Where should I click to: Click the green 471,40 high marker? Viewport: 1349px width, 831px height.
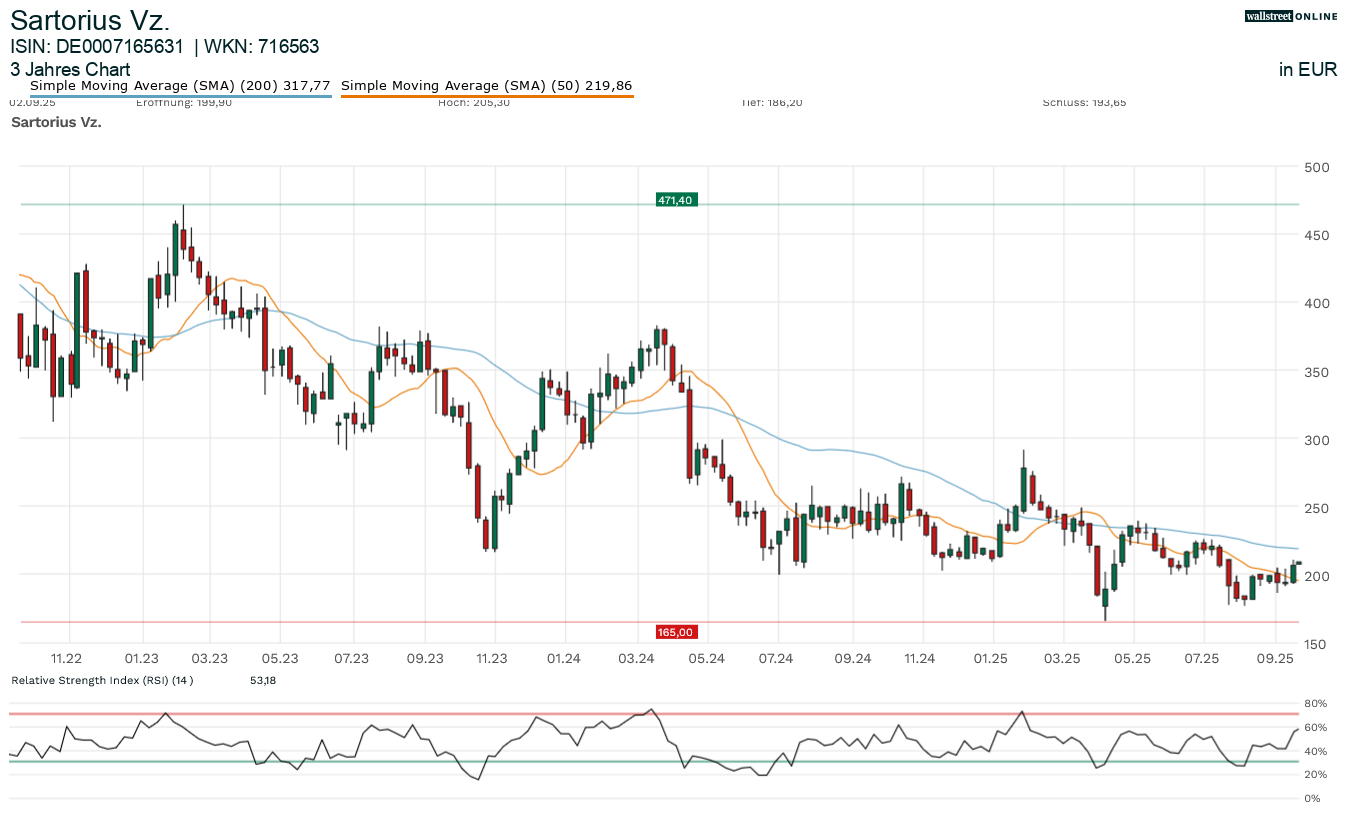tap(675, 200)
